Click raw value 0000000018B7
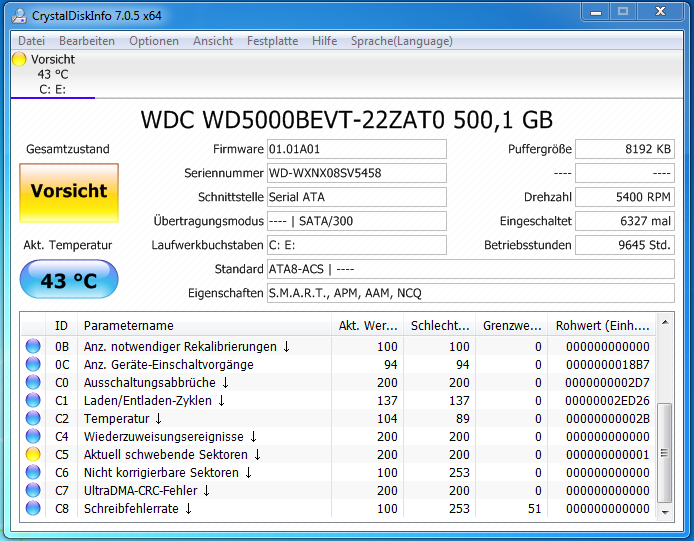 607,364
